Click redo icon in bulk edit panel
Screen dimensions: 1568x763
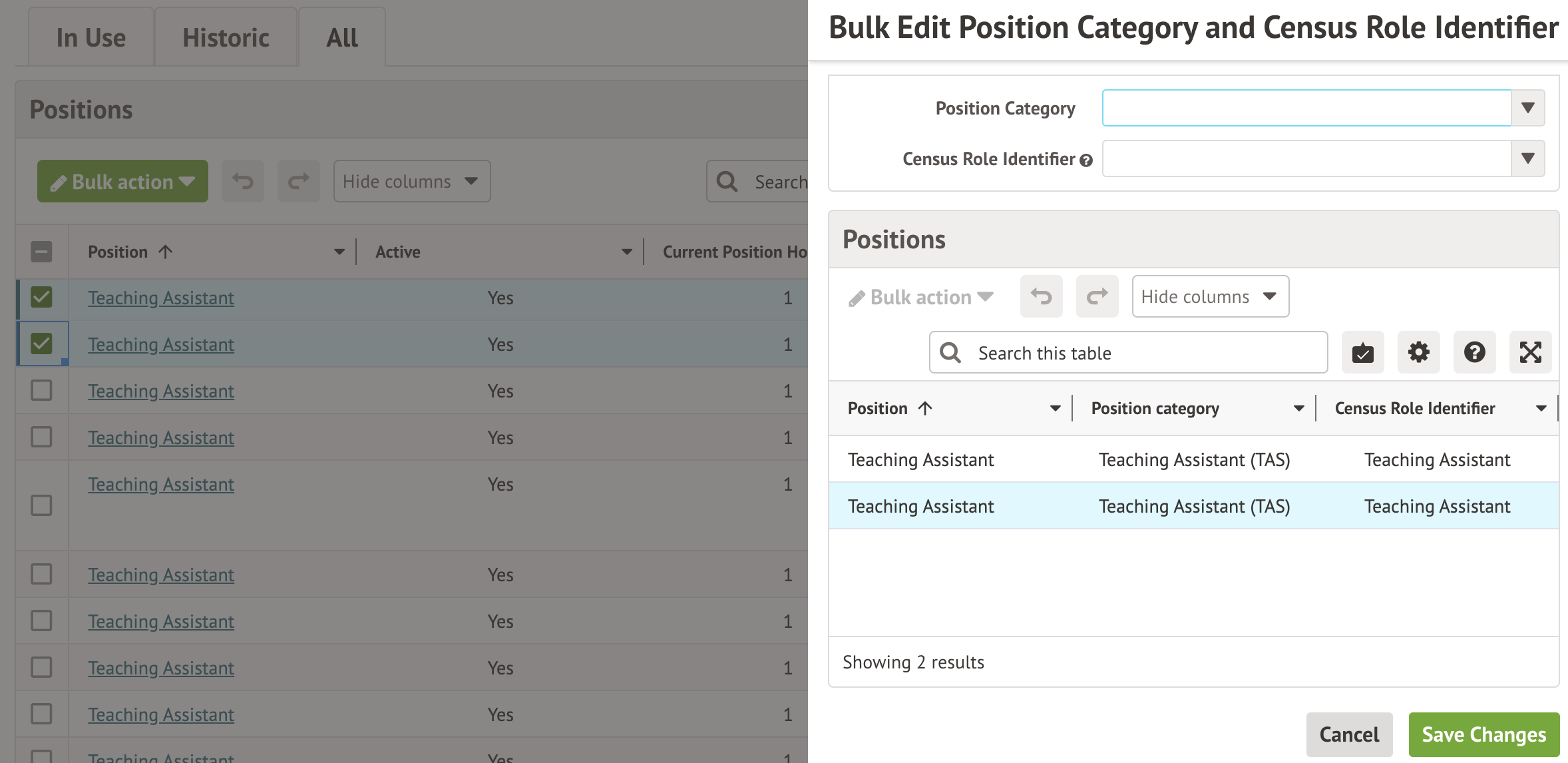[x=1097, y=296]
